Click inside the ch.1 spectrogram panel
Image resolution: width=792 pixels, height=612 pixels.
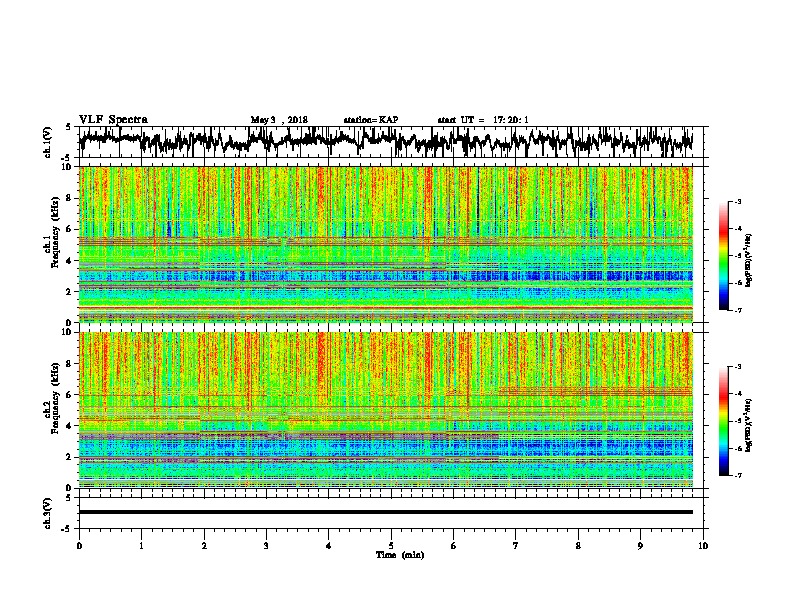pos(385,244)
